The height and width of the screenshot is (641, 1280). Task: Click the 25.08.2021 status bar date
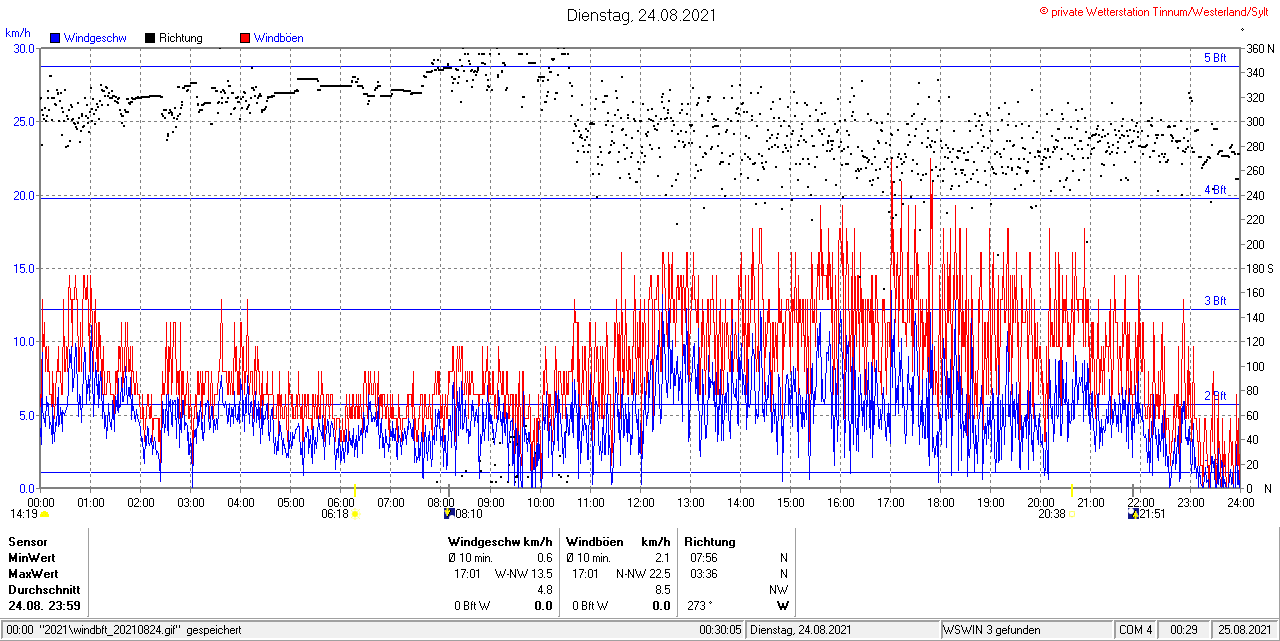(x=1243, y=631)
